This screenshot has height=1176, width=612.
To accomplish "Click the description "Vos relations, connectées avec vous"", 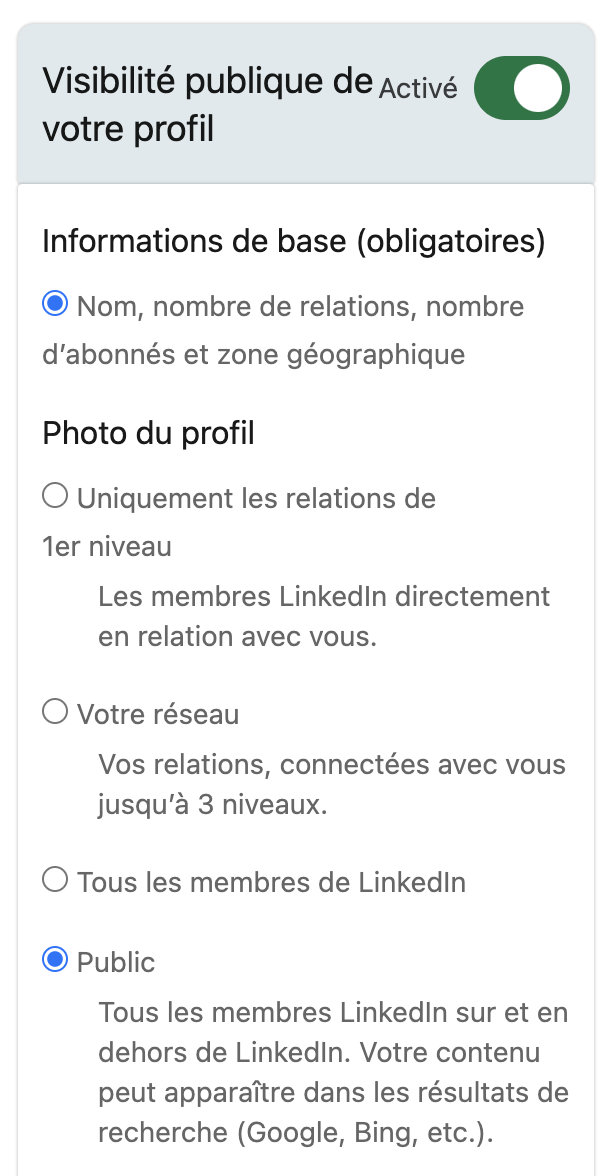I will 332,765.
